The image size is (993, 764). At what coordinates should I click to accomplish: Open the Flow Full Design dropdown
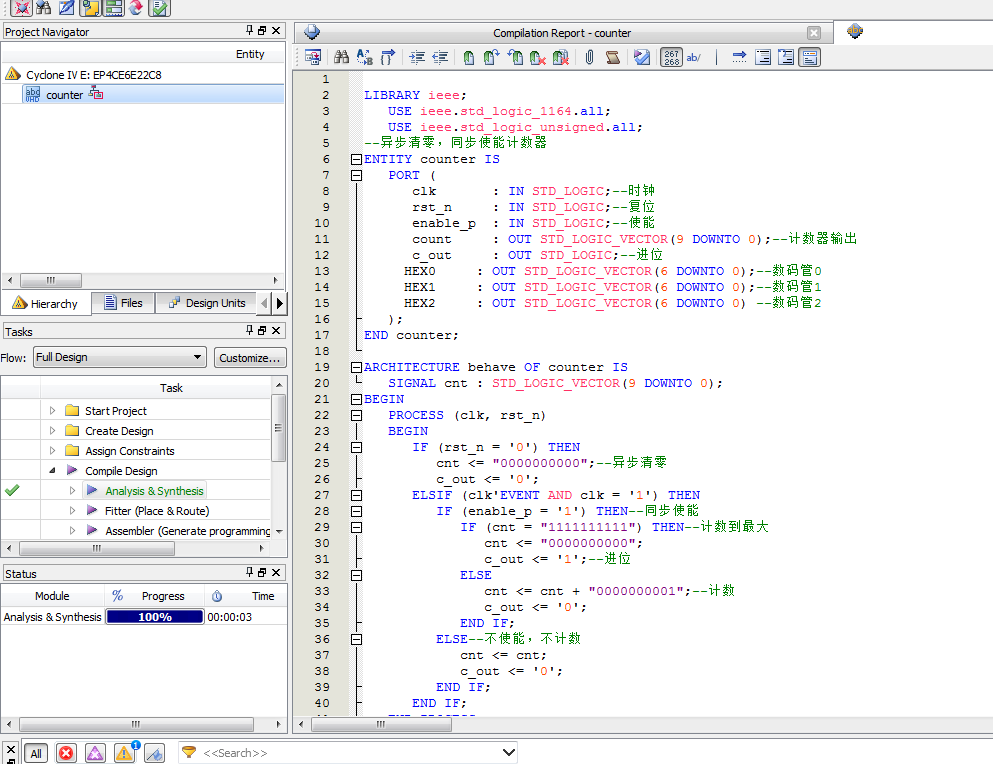[x=119, y=357]
